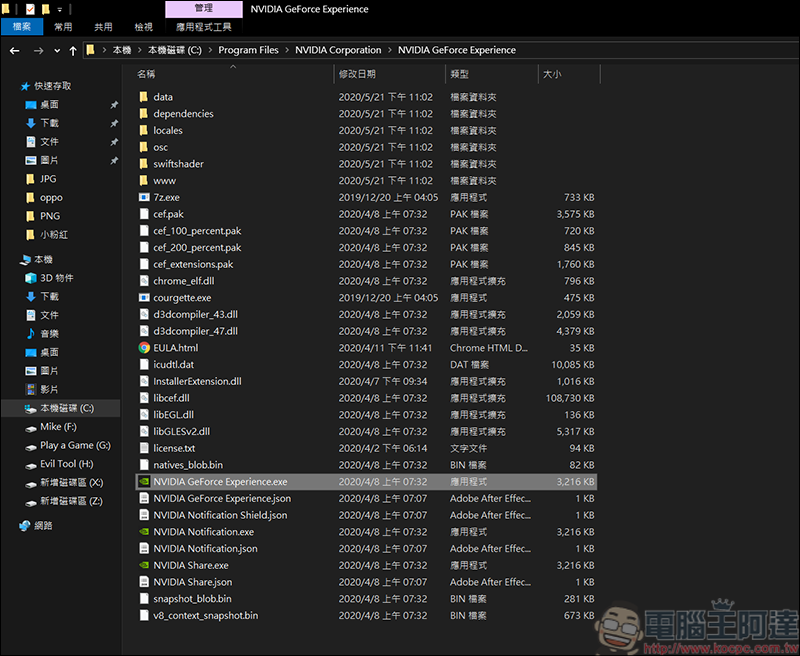Open 影片 in the navigation pane
This screenshot has width=800, height=656.
coord(49,389)
